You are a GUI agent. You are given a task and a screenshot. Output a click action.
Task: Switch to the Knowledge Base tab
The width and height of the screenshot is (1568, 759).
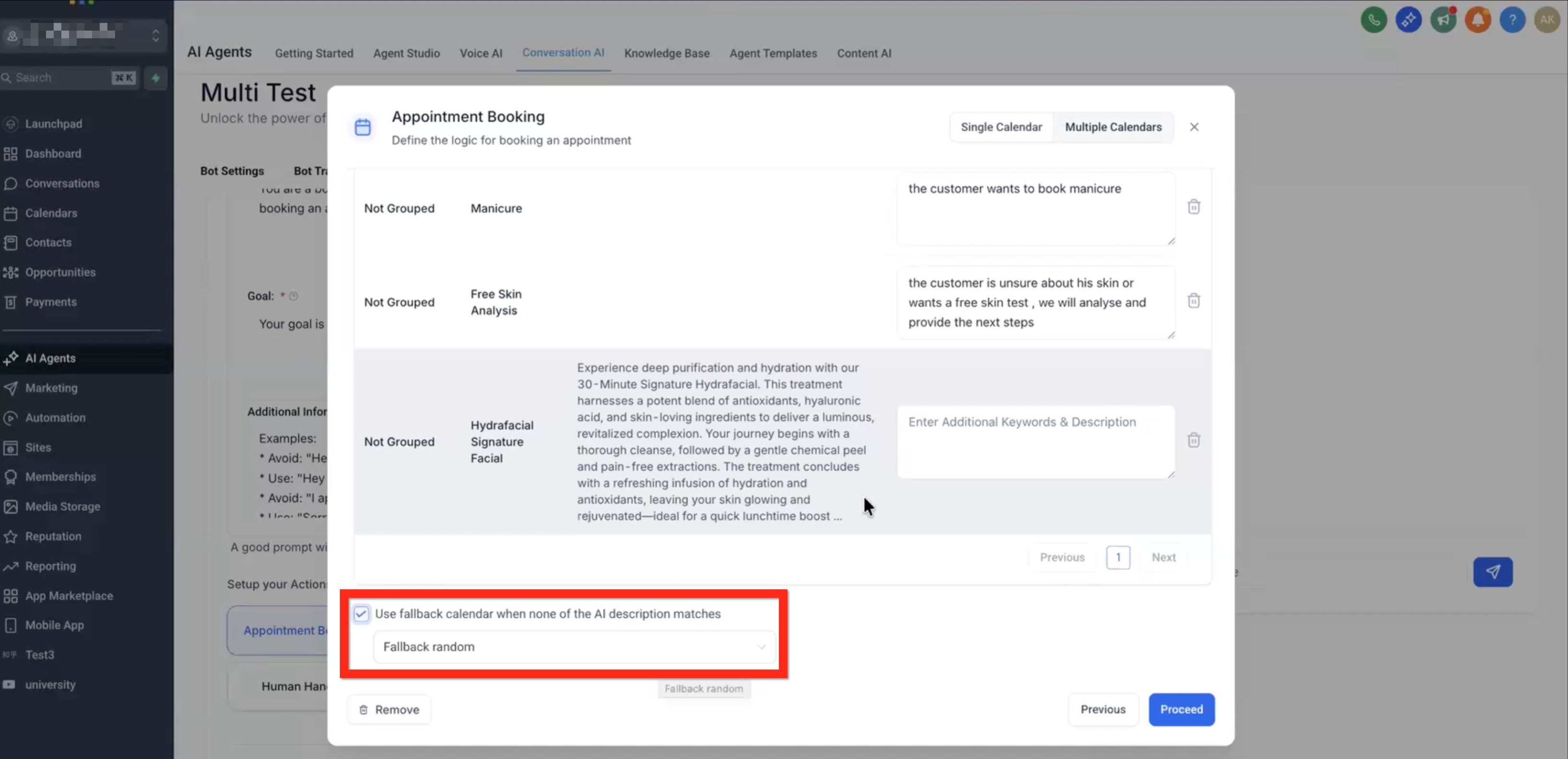pyautogui.click(x=666, y=53)
